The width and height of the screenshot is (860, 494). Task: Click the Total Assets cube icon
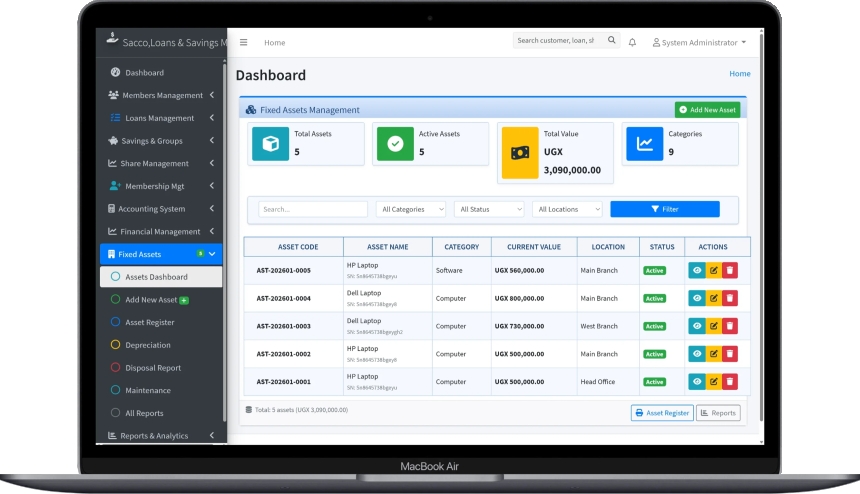270,144
